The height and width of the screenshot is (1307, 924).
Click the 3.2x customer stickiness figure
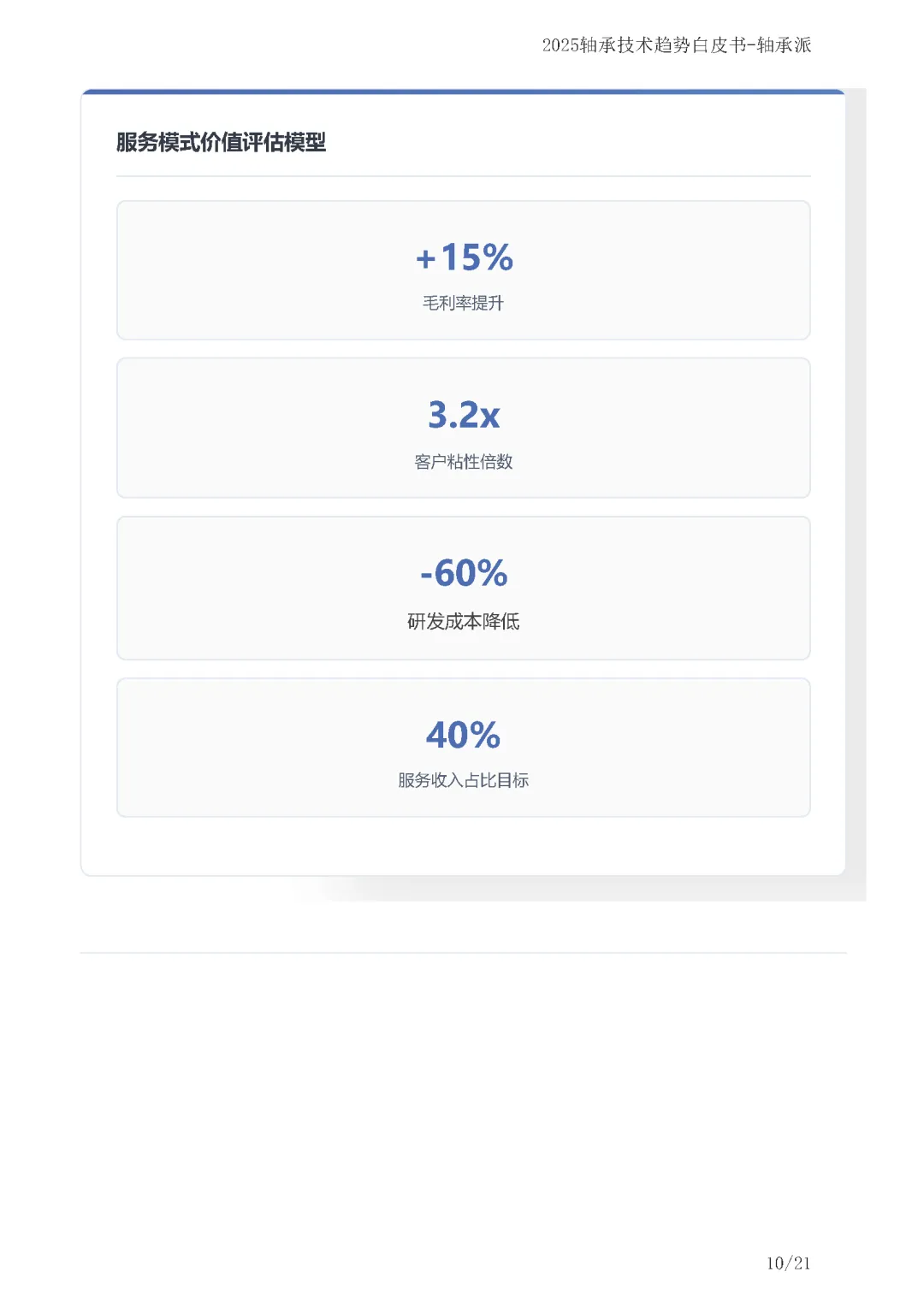tap(464, 415)
